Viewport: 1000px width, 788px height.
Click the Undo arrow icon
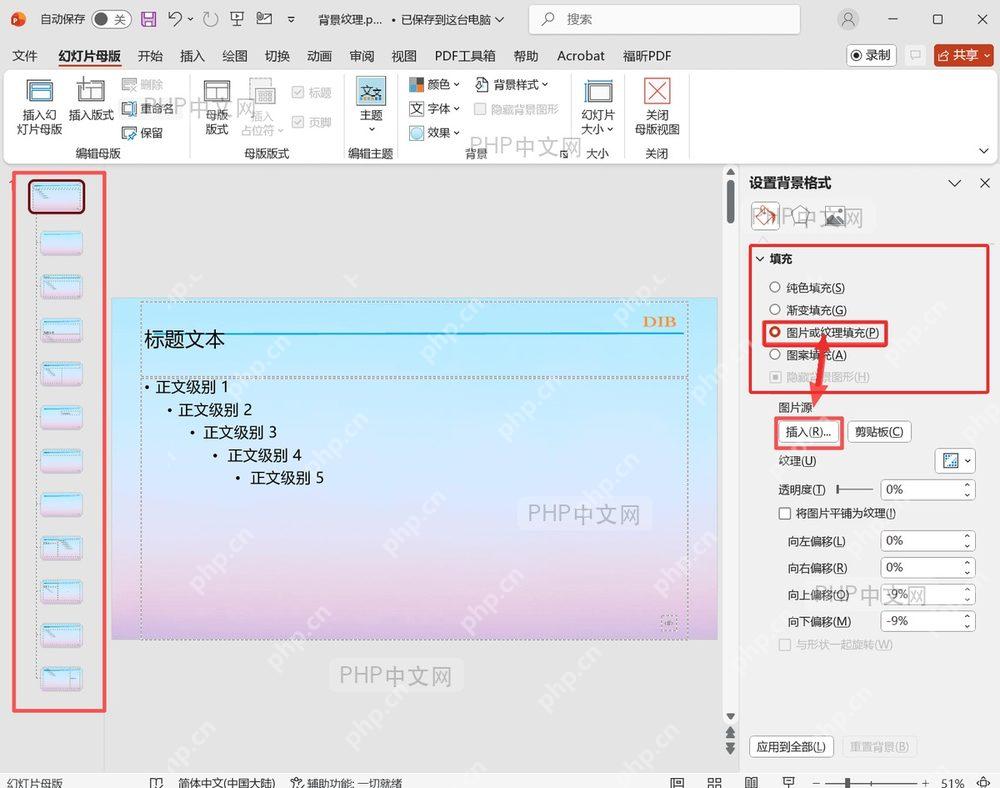coord(175,19)
